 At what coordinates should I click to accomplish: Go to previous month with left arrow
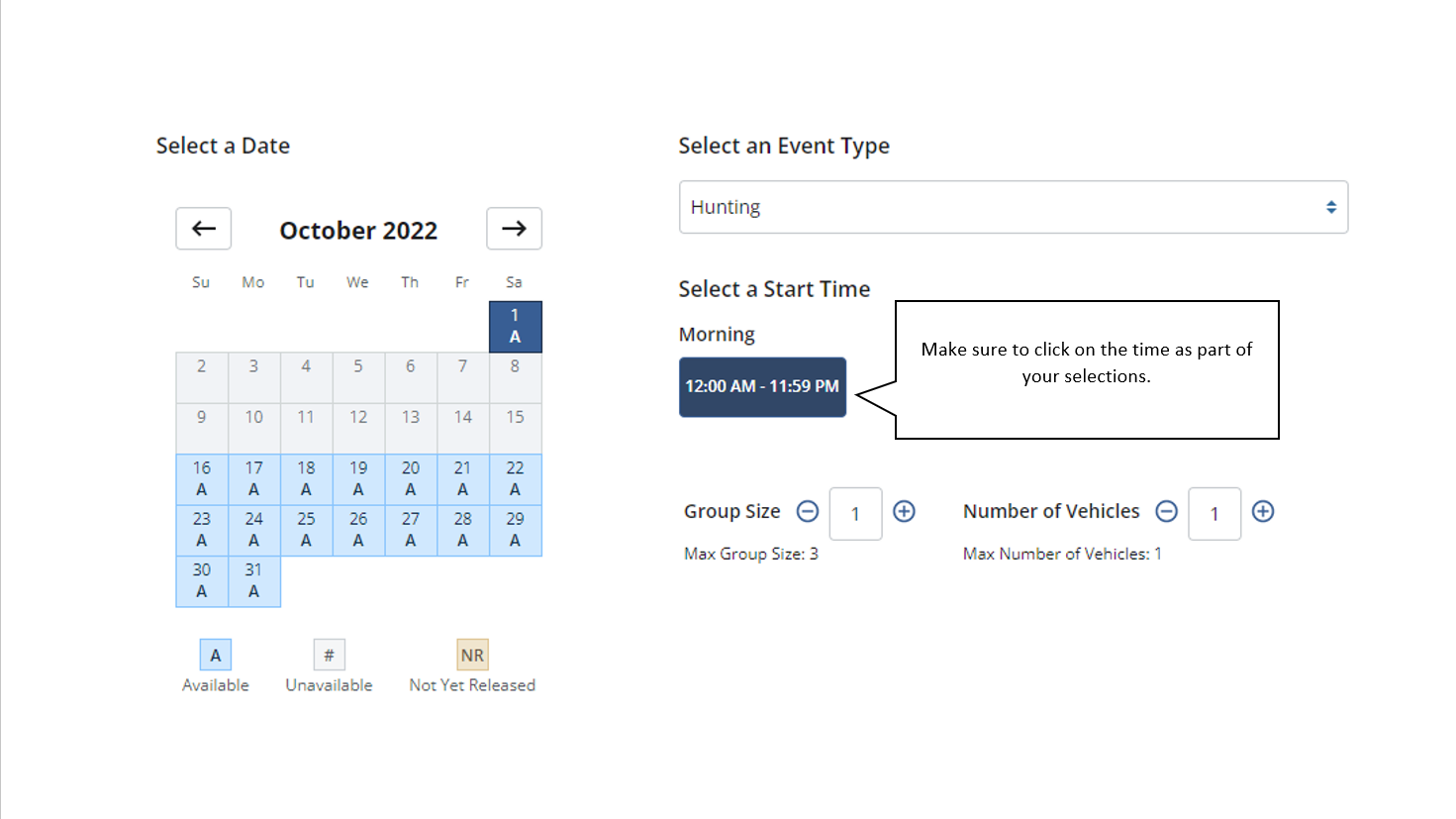coord(204,229)
